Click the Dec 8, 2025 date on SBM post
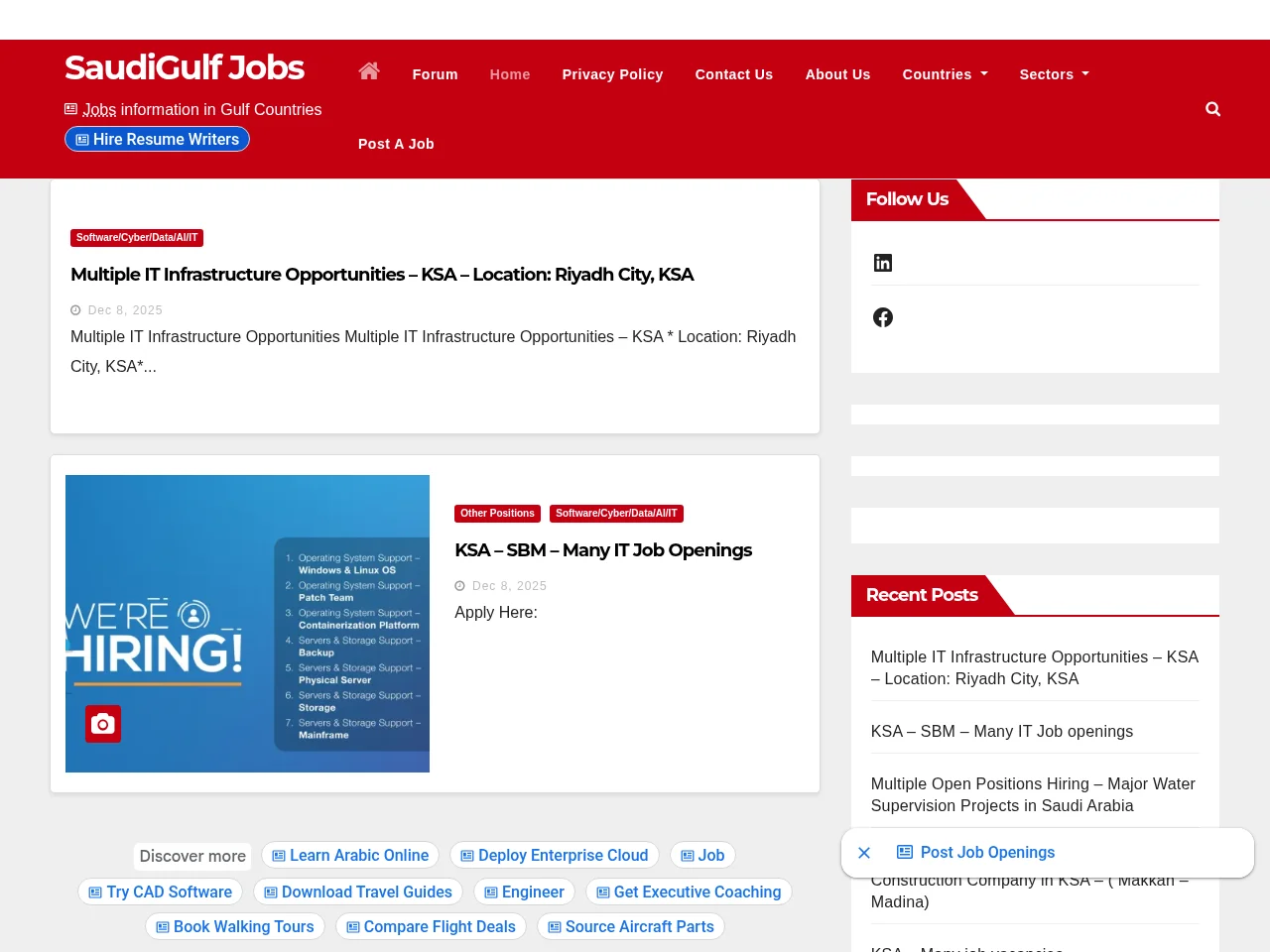Image resolution: width=1270 pixels, height=952 pixels. pyautogui.click(x=509, y=586)
